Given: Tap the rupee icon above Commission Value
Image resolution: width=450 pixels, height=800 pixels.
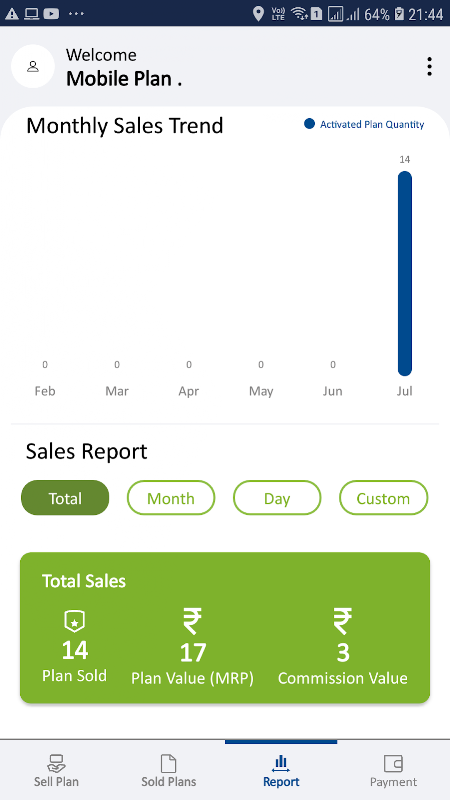Looking at the screenshot, I should [x=342, y=621].
